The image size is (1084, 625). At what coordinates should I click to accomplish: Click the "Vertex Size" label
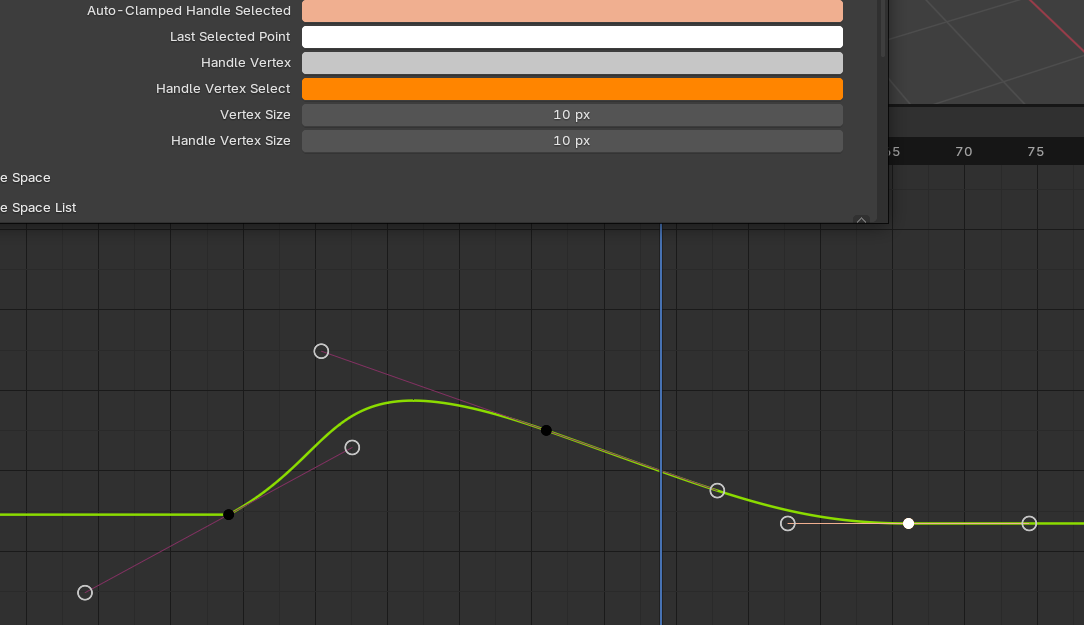pyautogui.click(x=255, y=115)
